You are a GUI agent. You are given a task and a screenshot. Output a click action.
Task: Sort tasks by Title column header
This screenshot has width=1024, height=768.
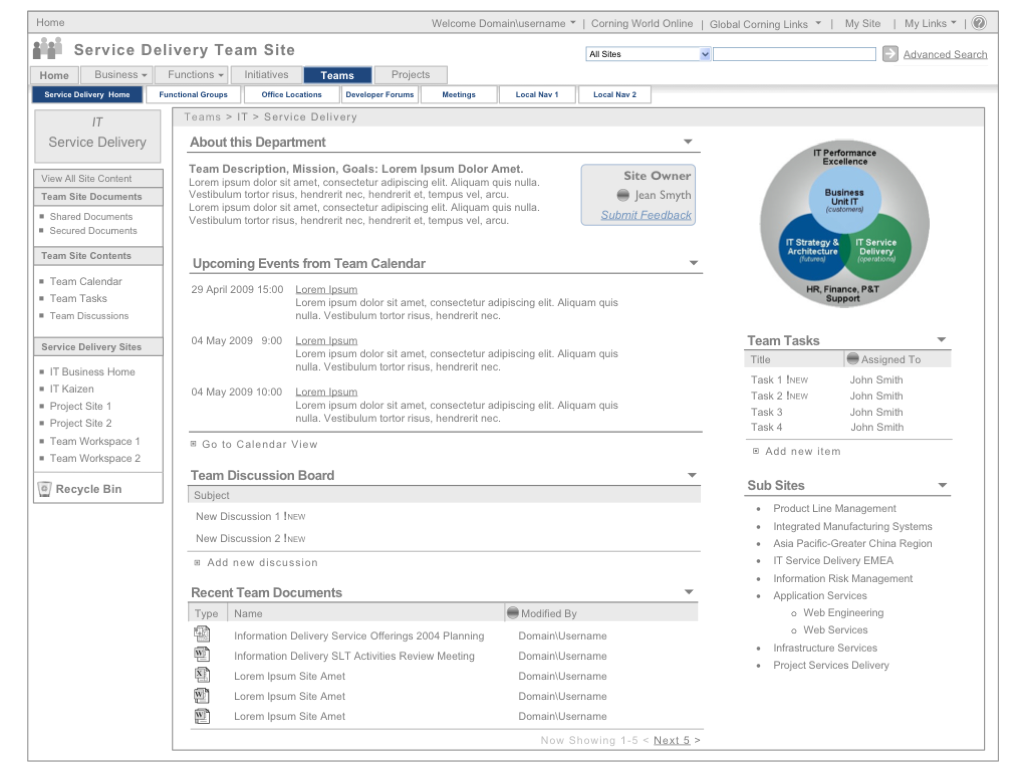(x=760, y=359)
